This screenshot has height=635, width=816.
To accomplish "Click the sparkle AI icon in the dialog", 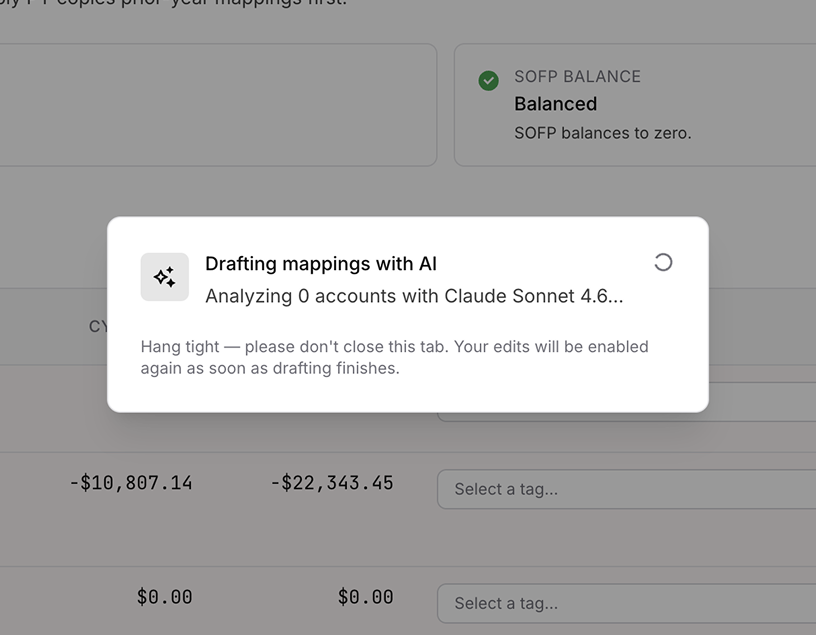I will 165,277.
